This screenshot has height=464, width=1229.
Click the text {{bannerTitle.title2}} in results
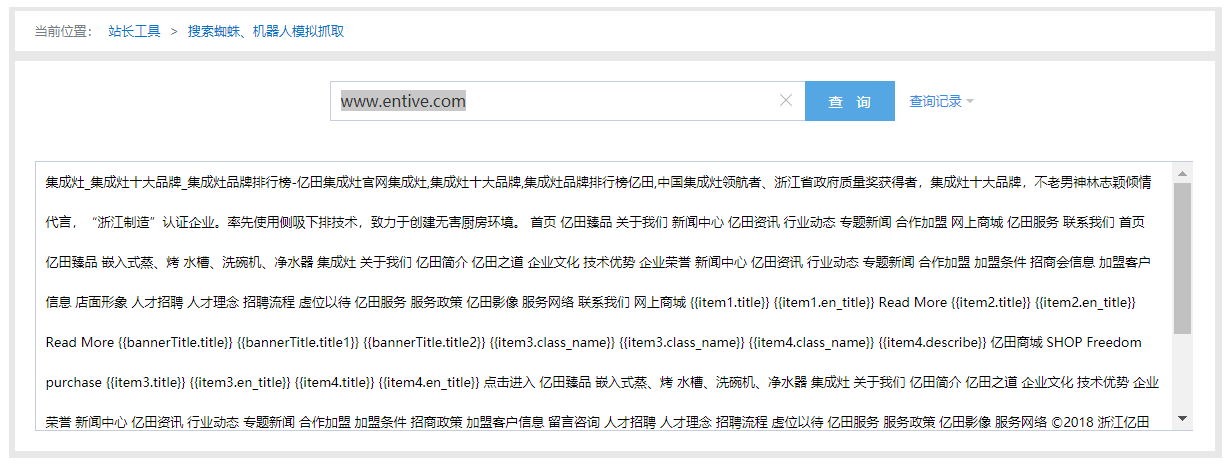424,342
